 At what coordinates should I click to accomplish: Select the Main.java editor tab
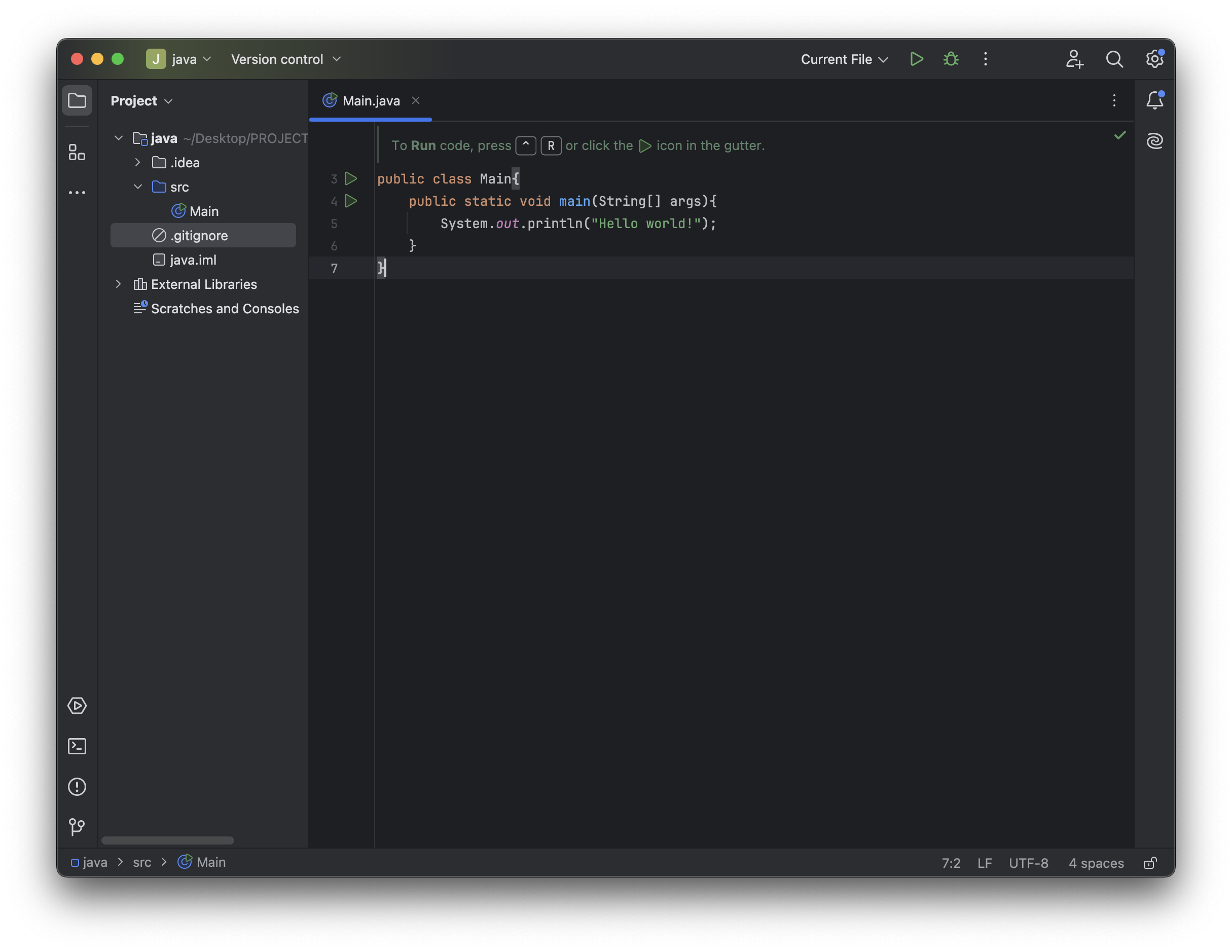tap(371, 101)
